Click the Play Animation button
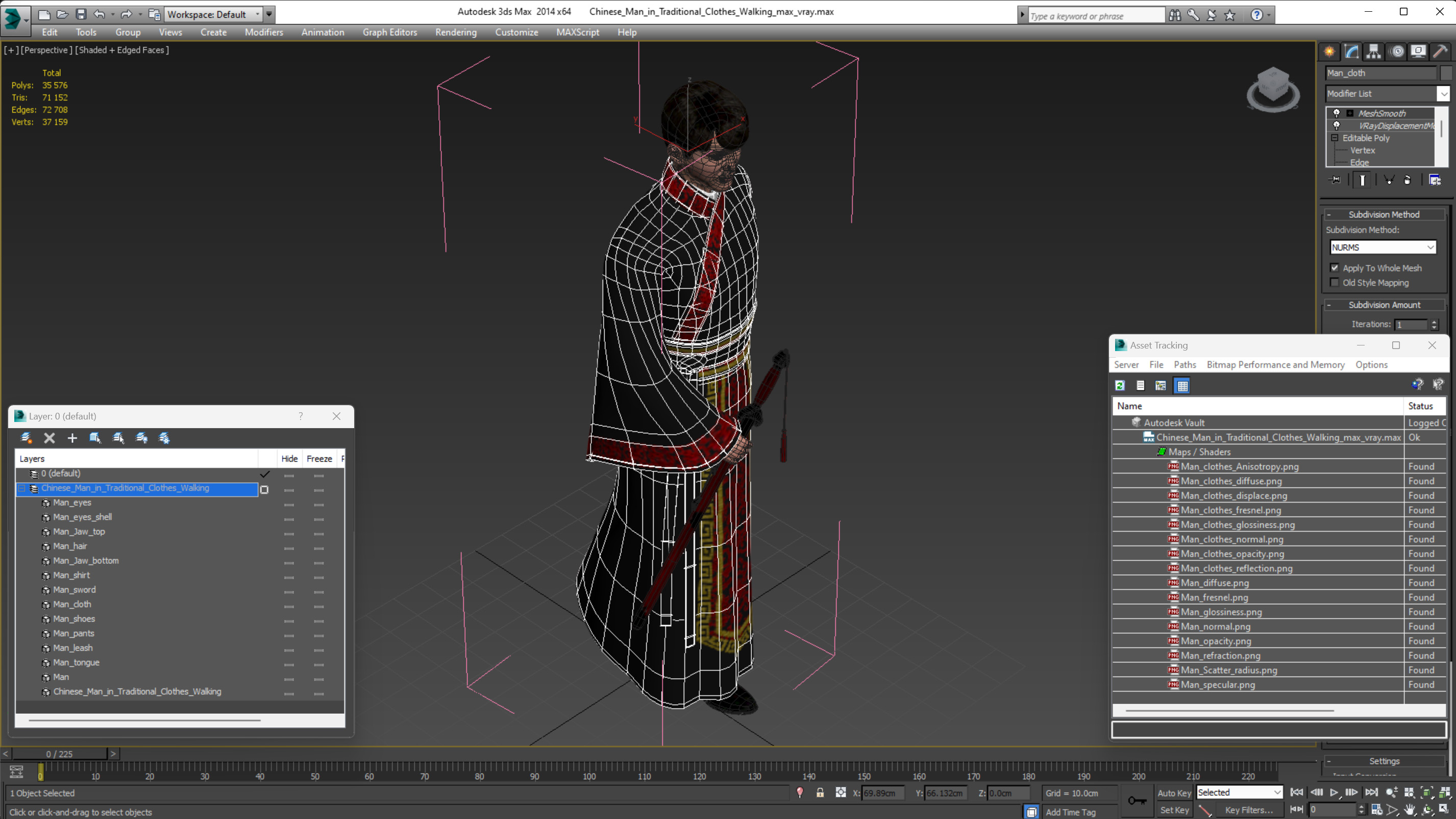 point(1334,792)
